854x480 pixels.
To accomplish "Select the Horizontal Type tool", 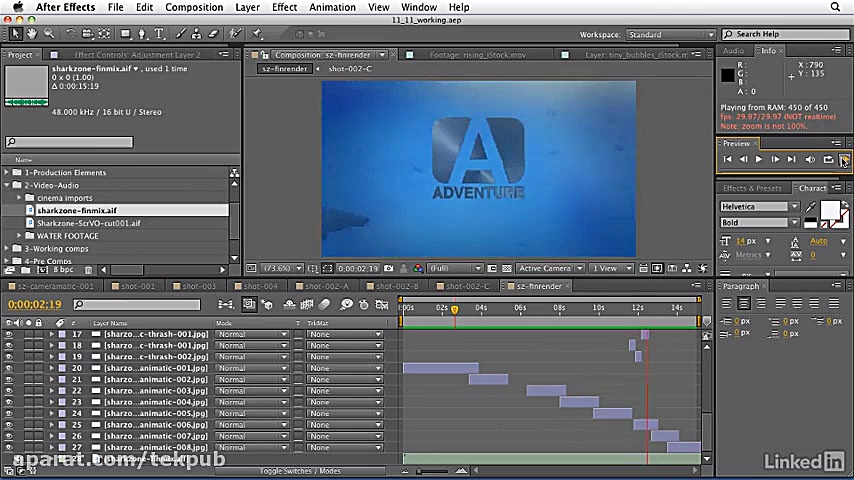I will coord(159,34).
